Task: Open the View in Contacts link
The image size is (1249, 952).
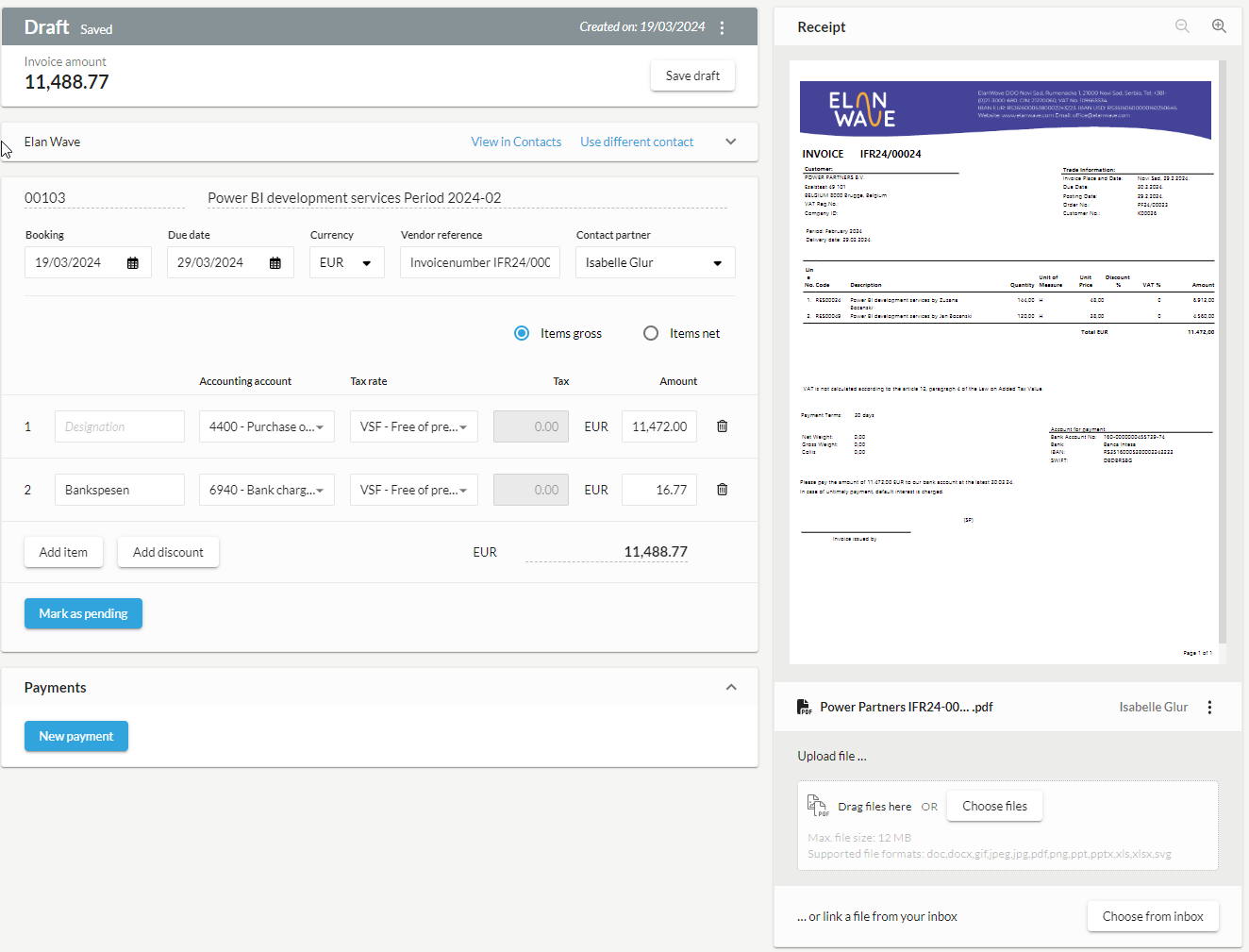Action: 516,142
